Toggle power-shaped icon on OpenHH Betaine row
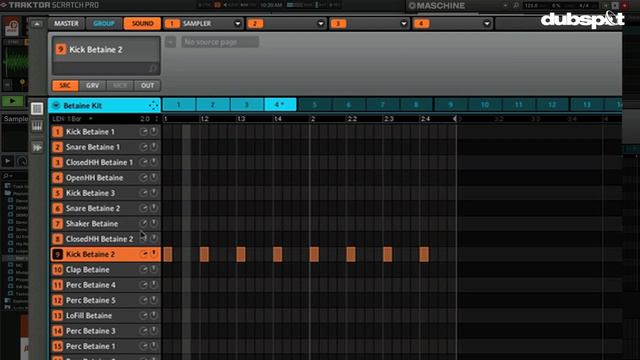This screenshot has height=360, width=640. (x=153, y=178)
